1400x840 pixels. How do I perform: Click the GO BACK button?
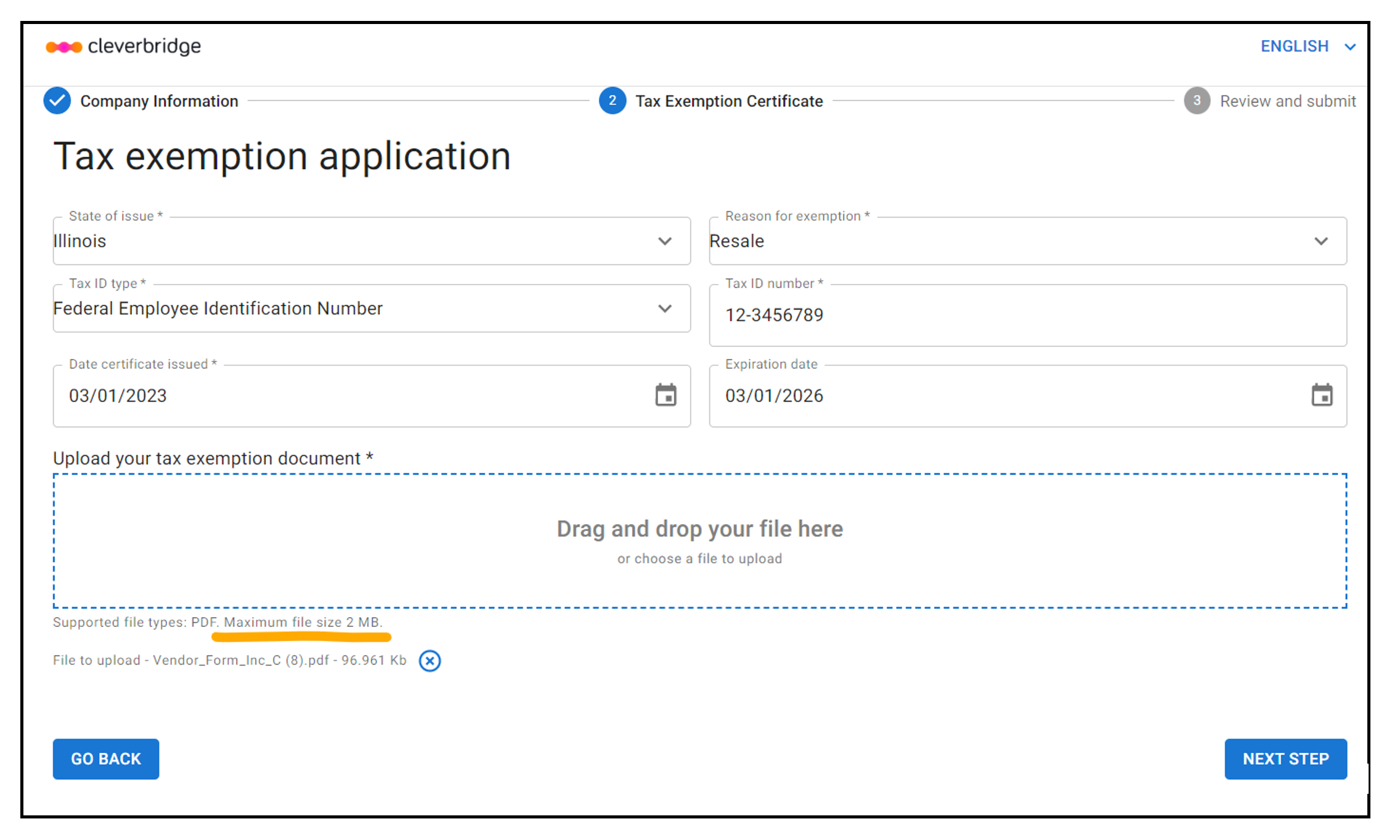click(x=105, y=759)
